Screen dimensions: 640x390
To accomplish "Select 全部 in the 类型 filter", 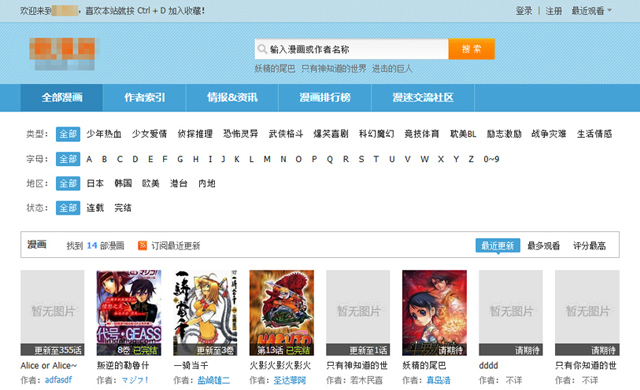I will pos(68,134).
